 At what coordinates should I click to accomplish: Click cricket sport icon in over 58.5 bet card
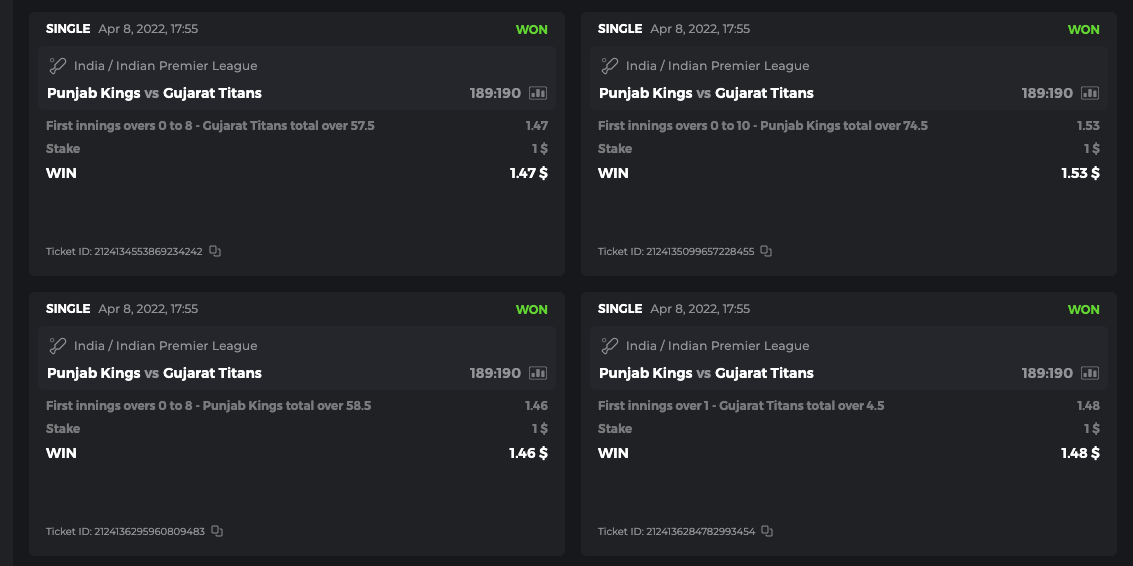[x=58, y=346]
